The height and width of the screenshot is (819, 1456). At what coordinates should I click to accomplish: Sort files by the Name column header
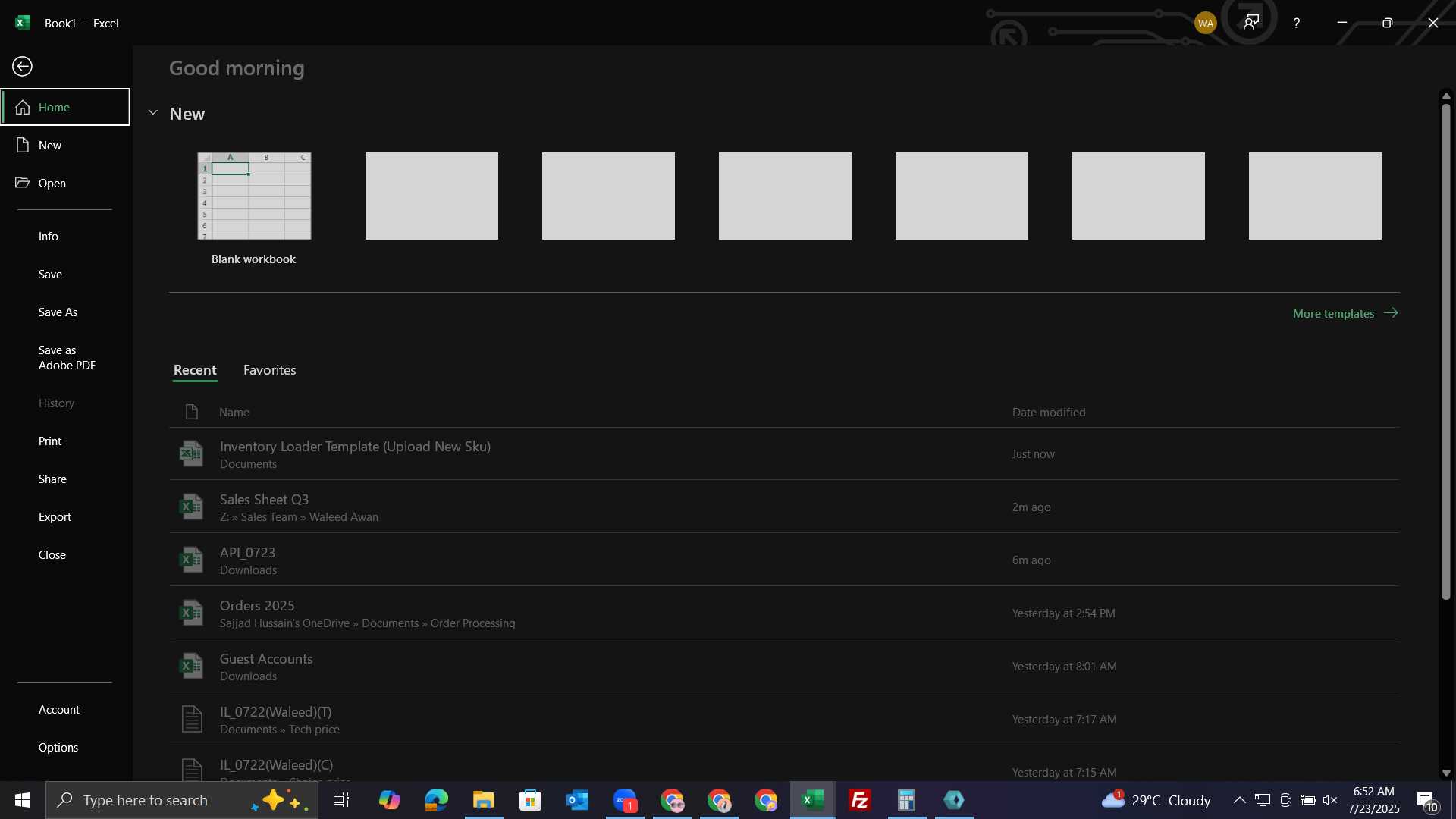pyautogui.click(x=234, y=413)
